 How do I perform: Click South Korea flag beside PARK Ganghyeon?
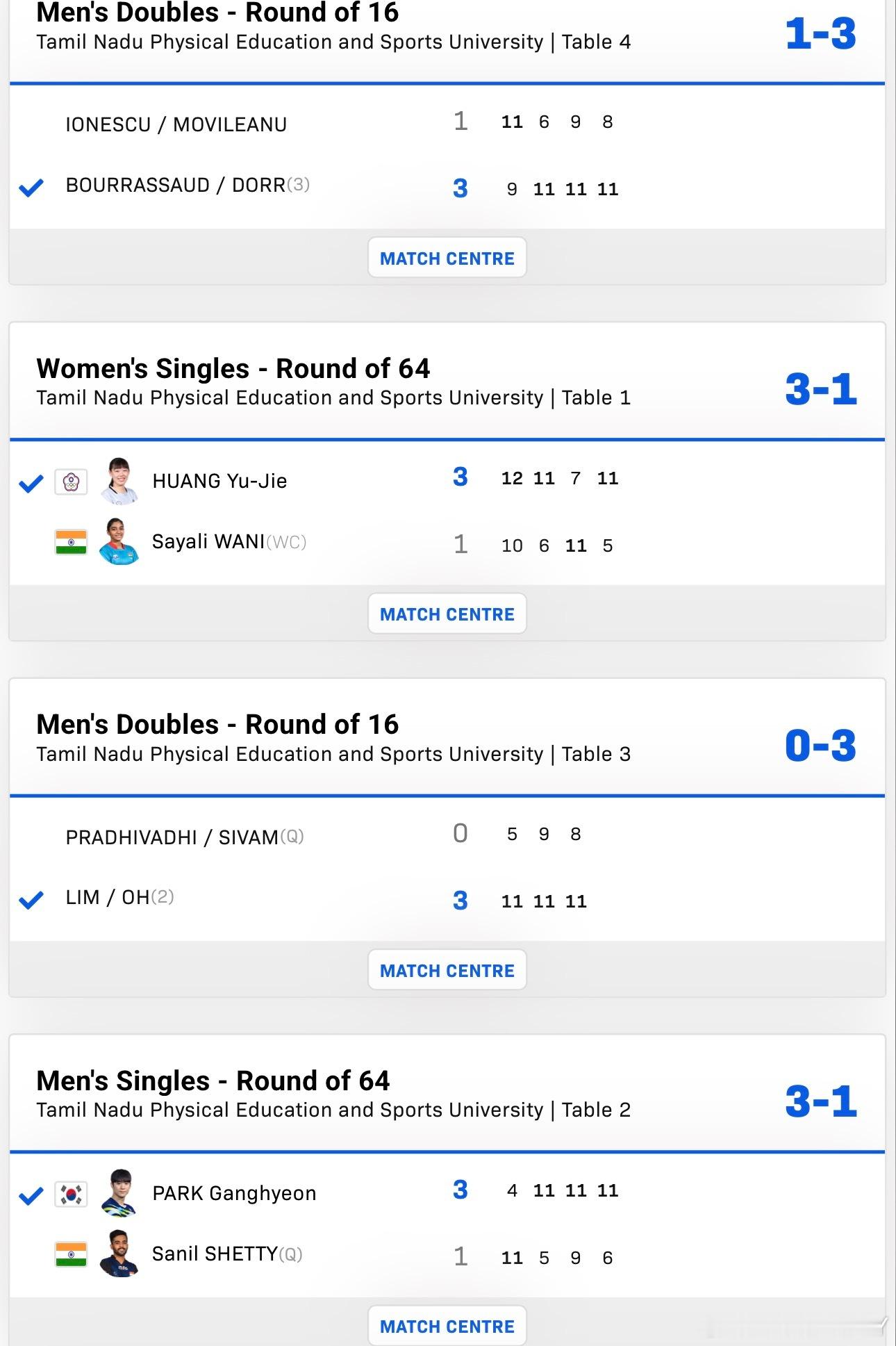(x=71, y=1194)
